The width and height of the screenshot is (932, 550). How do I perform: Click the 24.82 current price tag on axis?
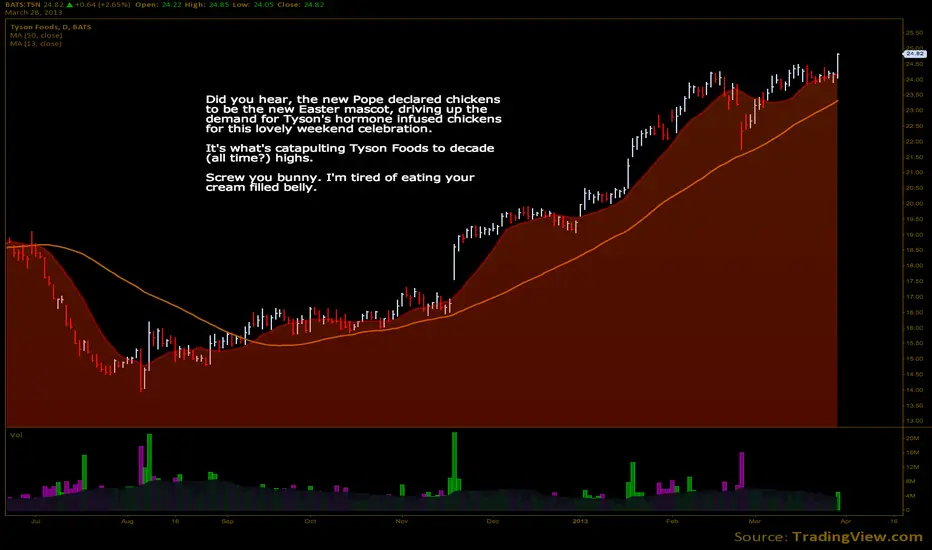915,54
